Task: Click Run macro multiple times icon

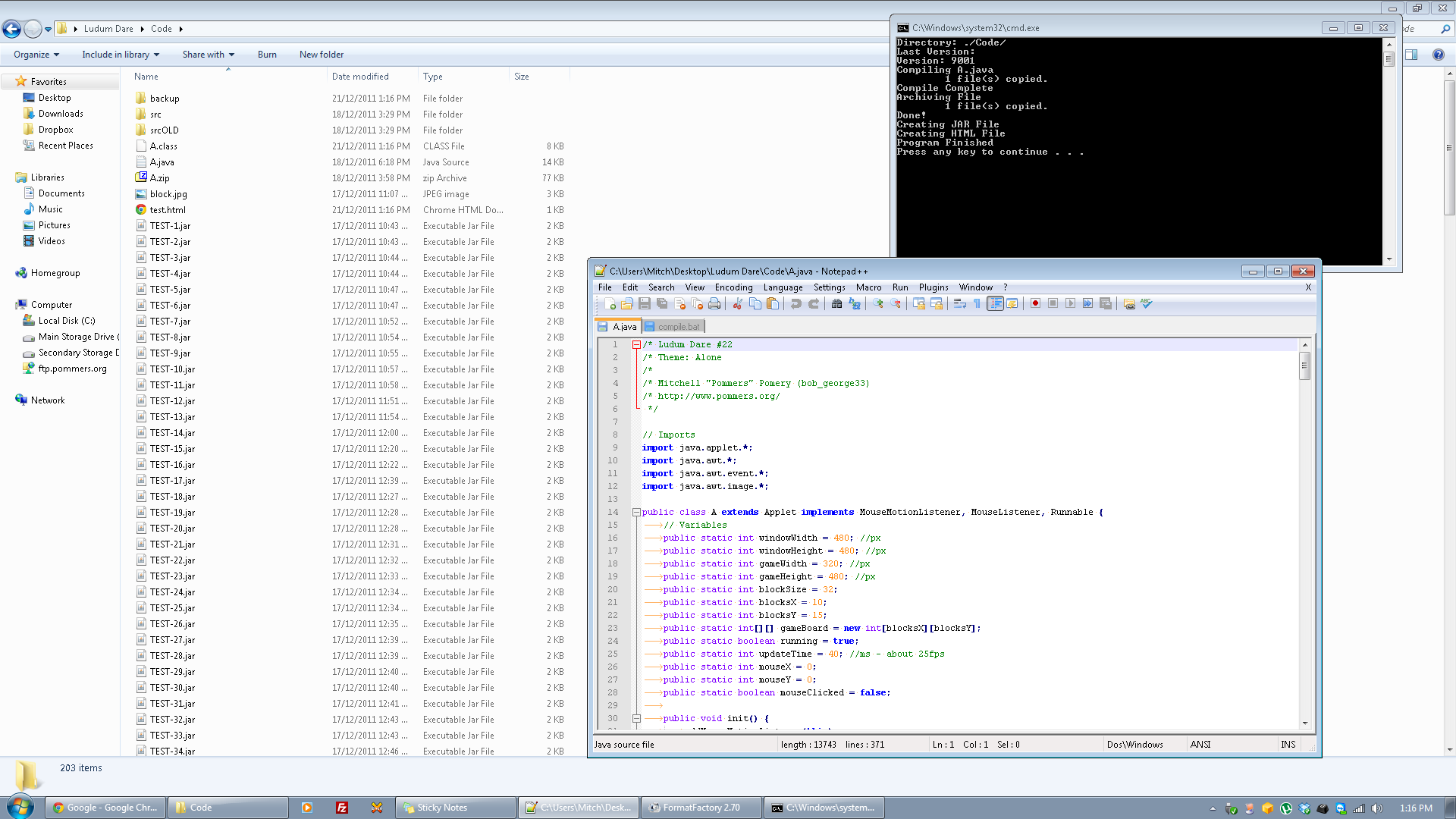Action: coord(1087,303)
